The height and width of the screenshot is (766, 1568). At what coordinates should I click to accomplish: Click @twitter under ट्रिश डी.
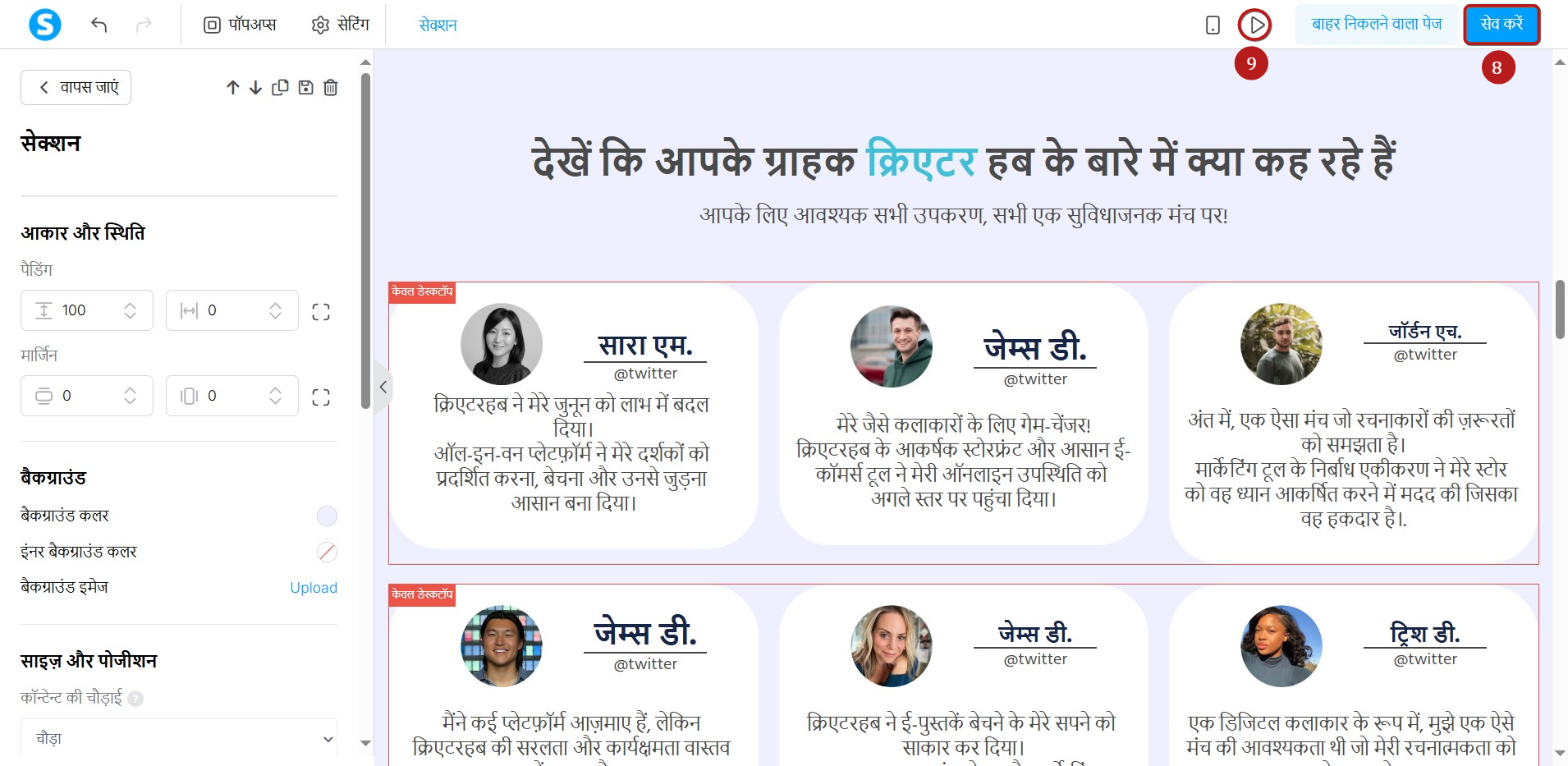point(1425,659)
